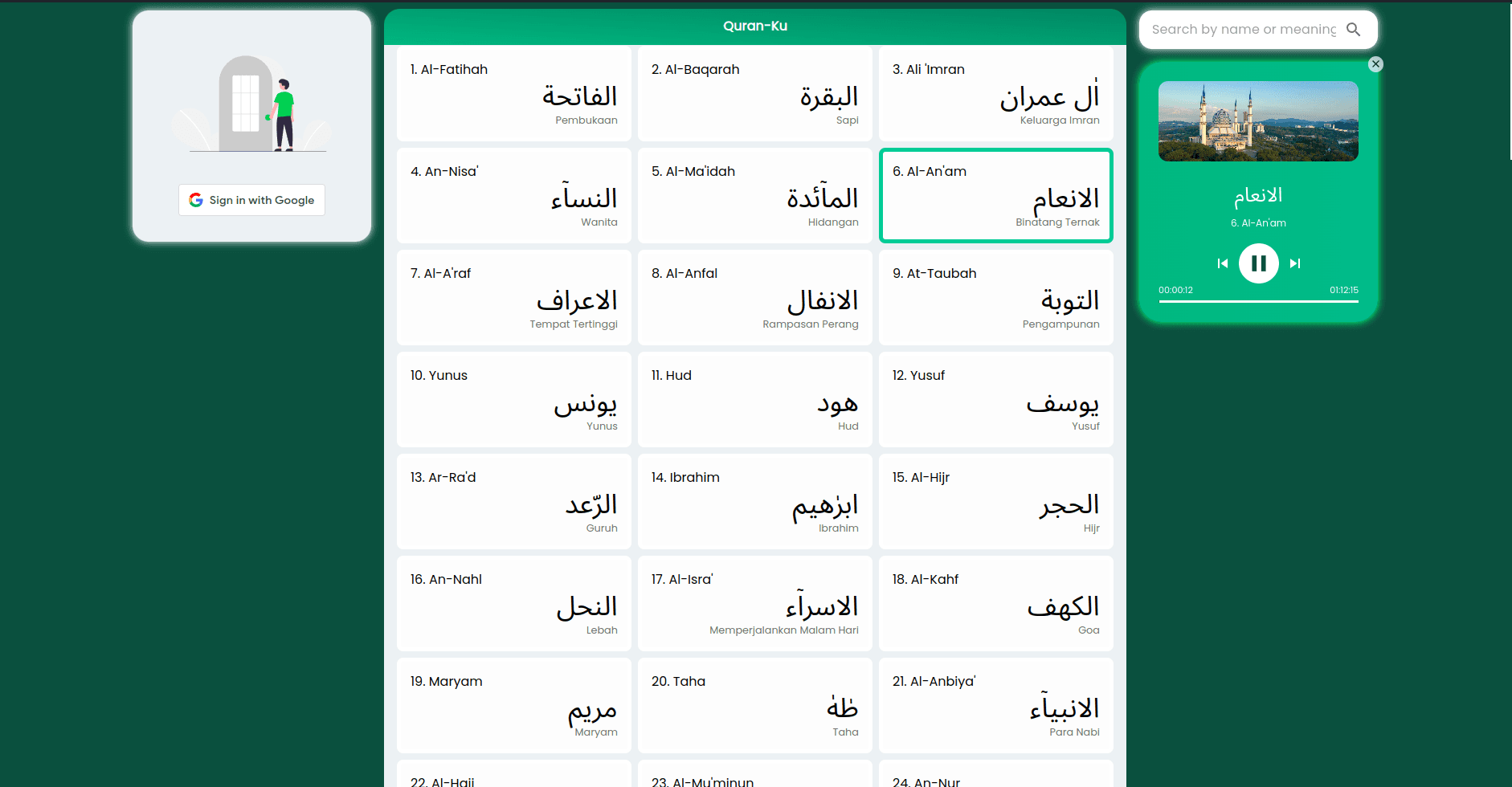This screenshot has width=1512, height=787.
Task: Skip to next surah
Action: 1294,263
